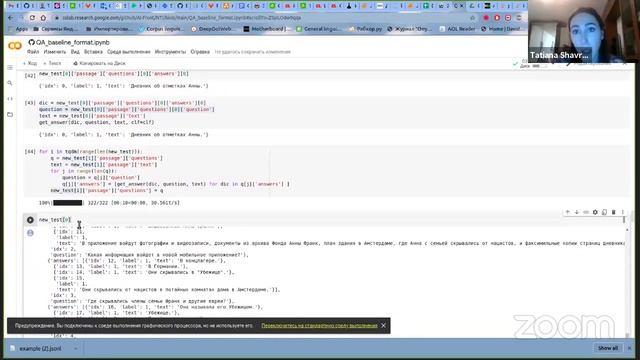Bookmark this page with star icon

pos(473,18)
